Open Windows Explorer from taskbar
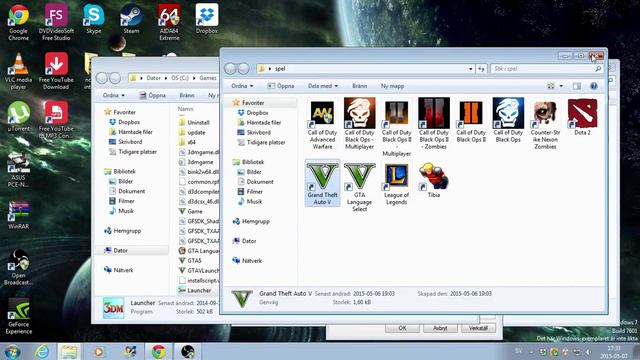This screenshot has width=640, height=360. tap(69, 351)
